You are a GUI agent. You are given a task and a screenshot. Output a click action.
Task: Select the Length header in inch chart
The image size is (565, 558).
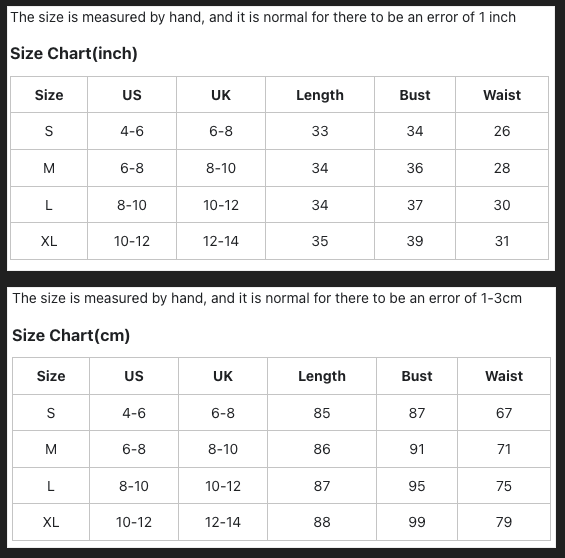pos(320,95)
